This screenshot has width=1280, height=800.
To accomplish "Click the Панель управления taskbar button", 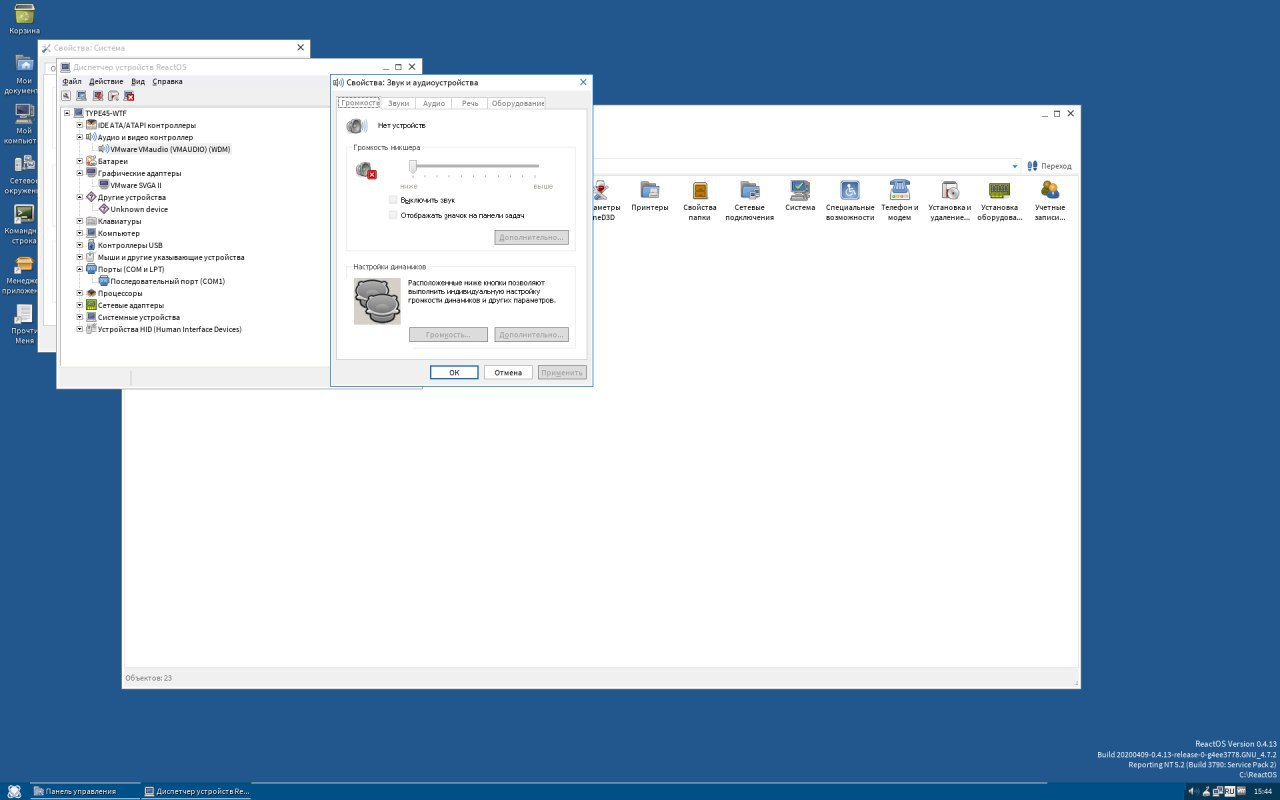I will click(x=86, y=791).
